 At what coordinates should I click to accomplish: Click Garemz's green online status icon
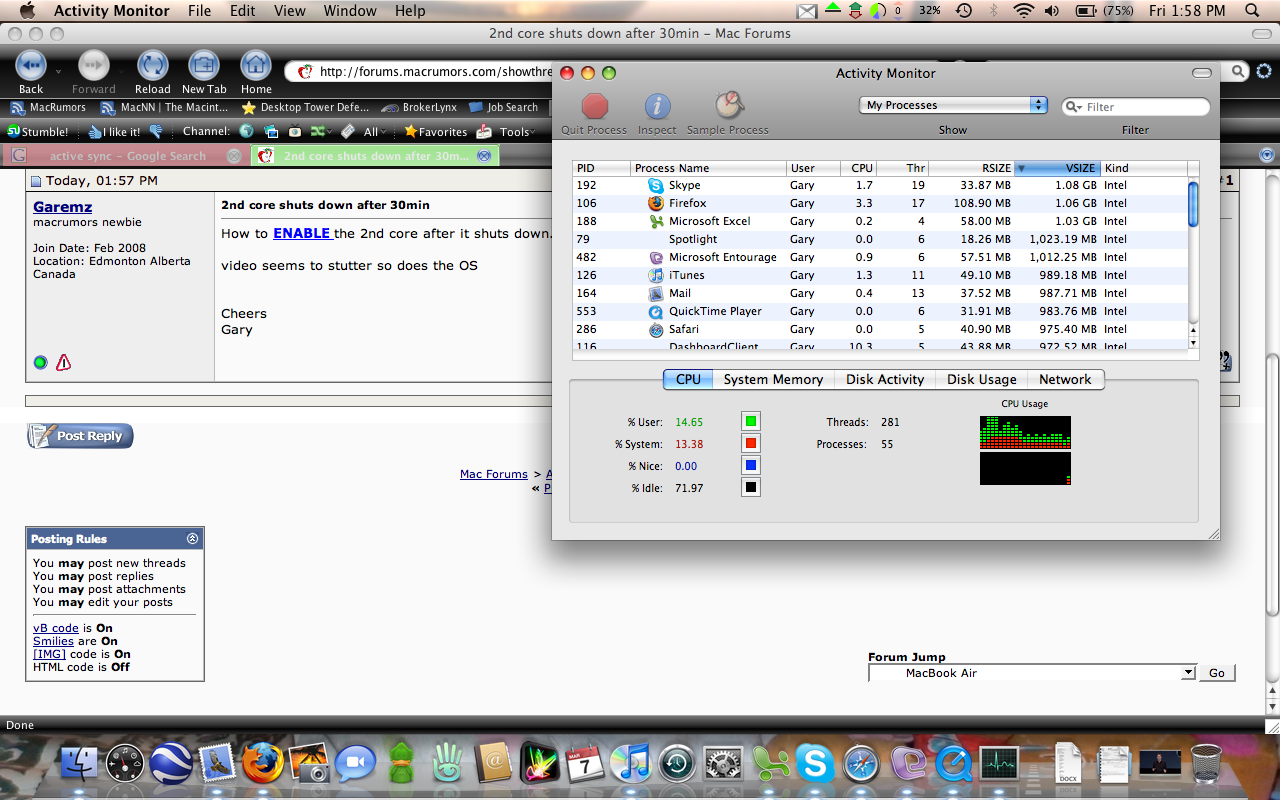pos(40,362)
